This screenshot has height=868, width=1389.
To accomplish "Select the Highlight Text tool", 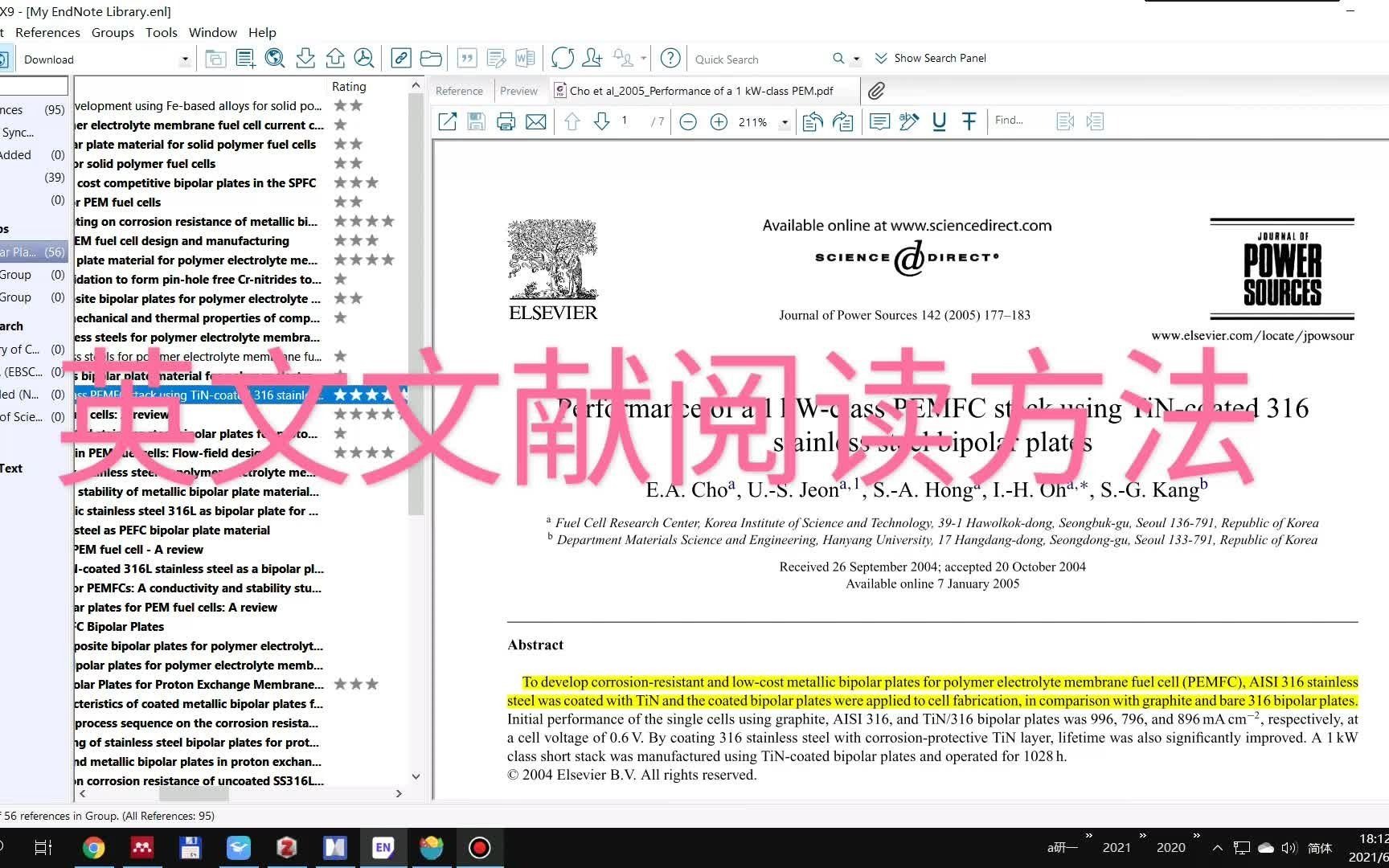I will click(x=909, y=121).
